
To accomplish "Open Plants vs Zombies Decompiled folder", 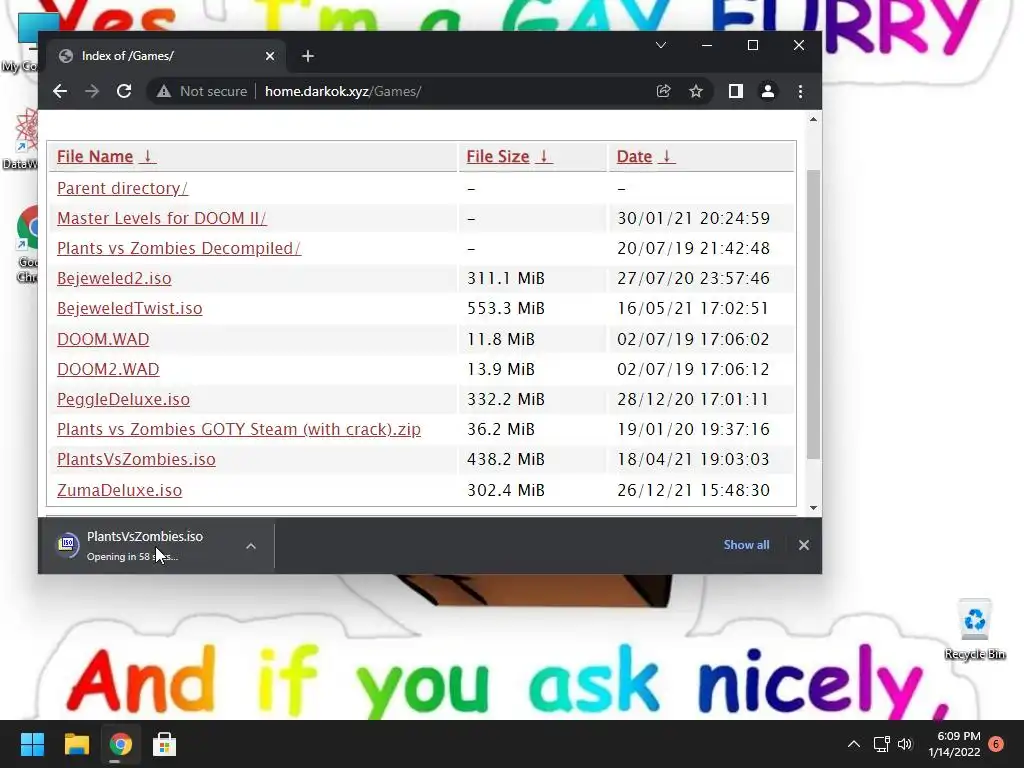I will (179, 248).
